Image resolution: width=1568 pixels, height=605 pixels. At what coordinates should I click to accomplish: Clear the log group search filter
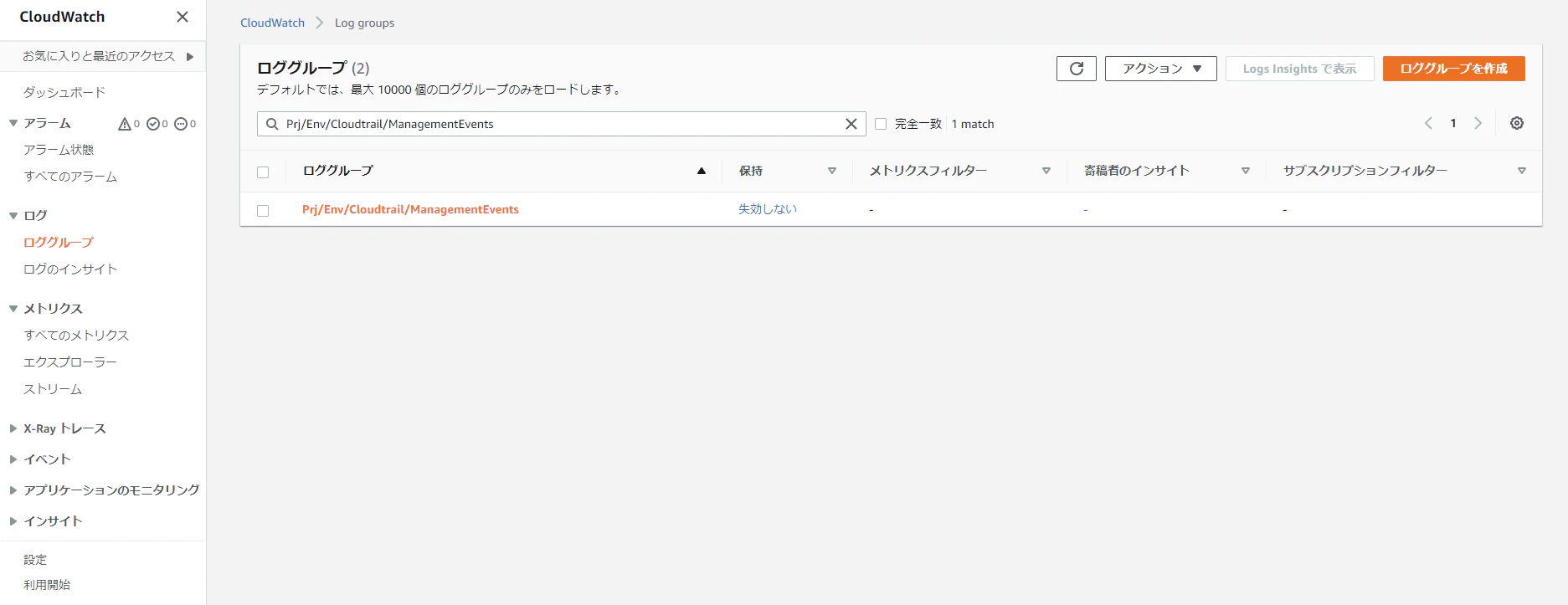tap(851, 124)
